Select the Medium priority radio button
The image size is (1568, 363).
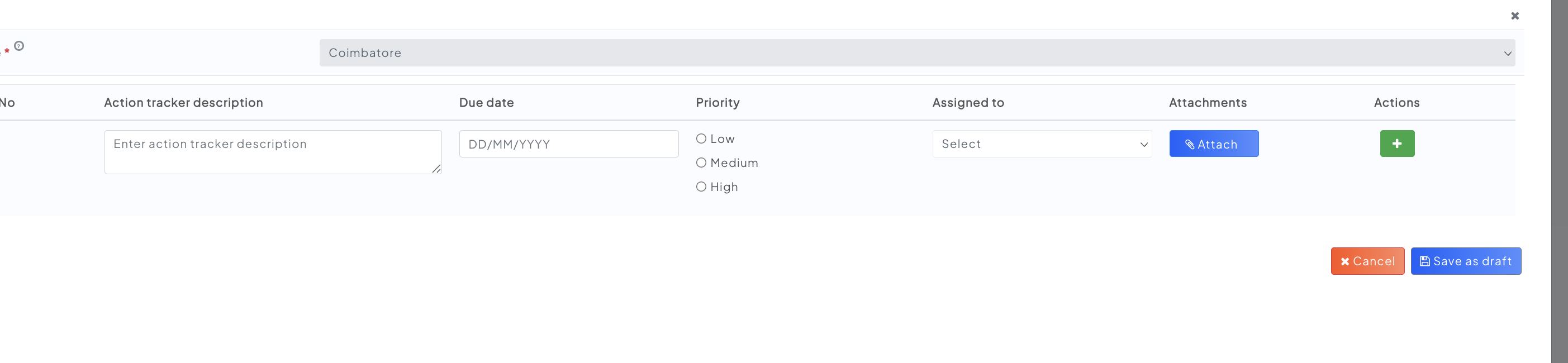(x=701, y=163)
